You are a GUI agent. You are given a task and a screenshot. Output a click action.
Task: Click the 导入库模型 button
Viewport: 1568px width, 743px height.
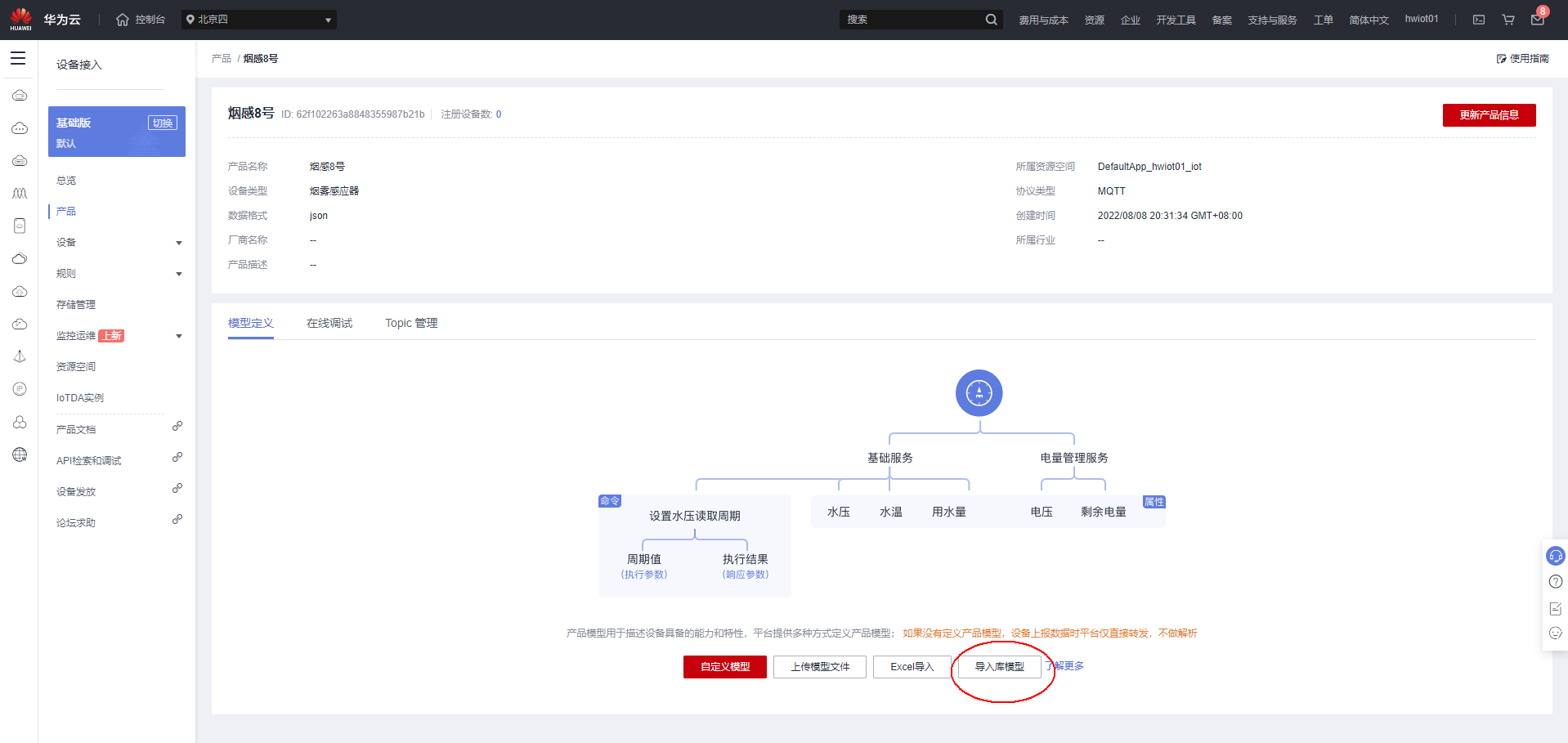coord(1000,667)
